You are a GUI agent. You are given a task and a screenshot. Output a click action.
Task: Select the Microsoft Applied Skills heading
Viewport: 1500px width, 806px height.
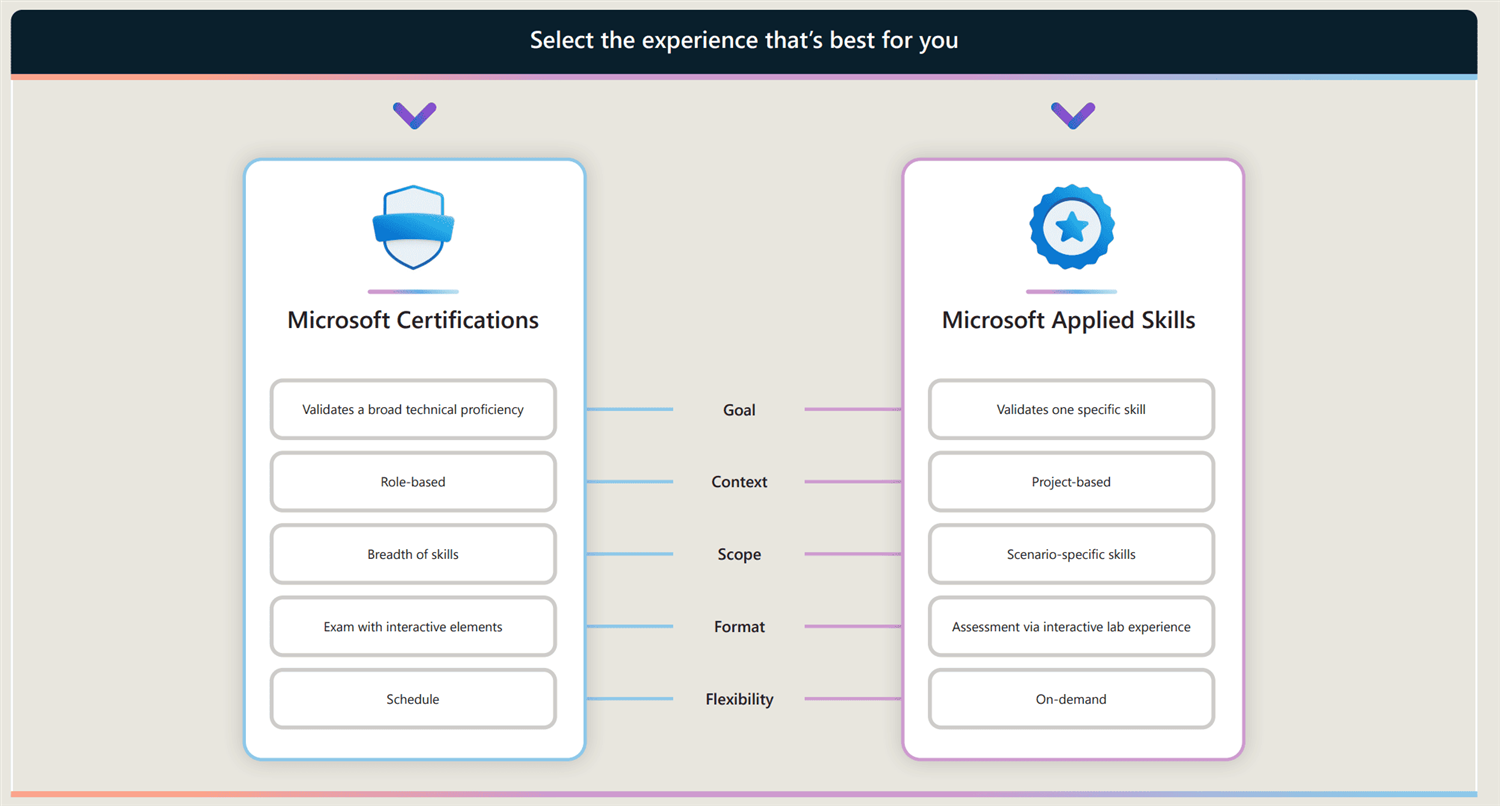pos(1069,320)
